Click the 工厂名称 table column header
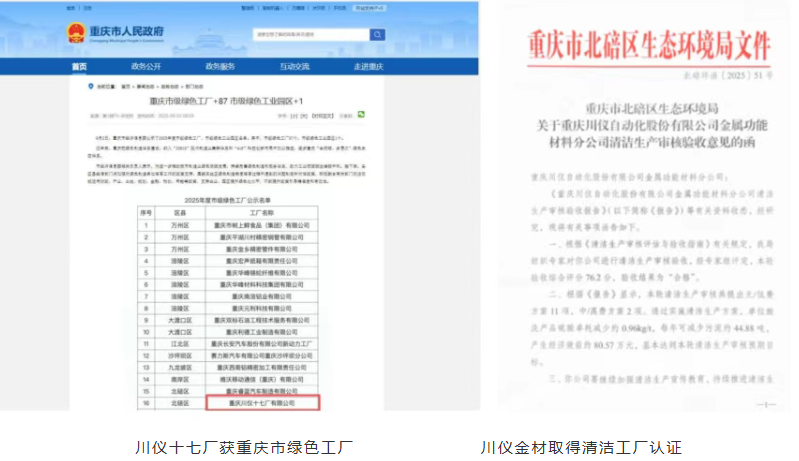This screenshot has width=799, height=461. (x=261, y=212)
